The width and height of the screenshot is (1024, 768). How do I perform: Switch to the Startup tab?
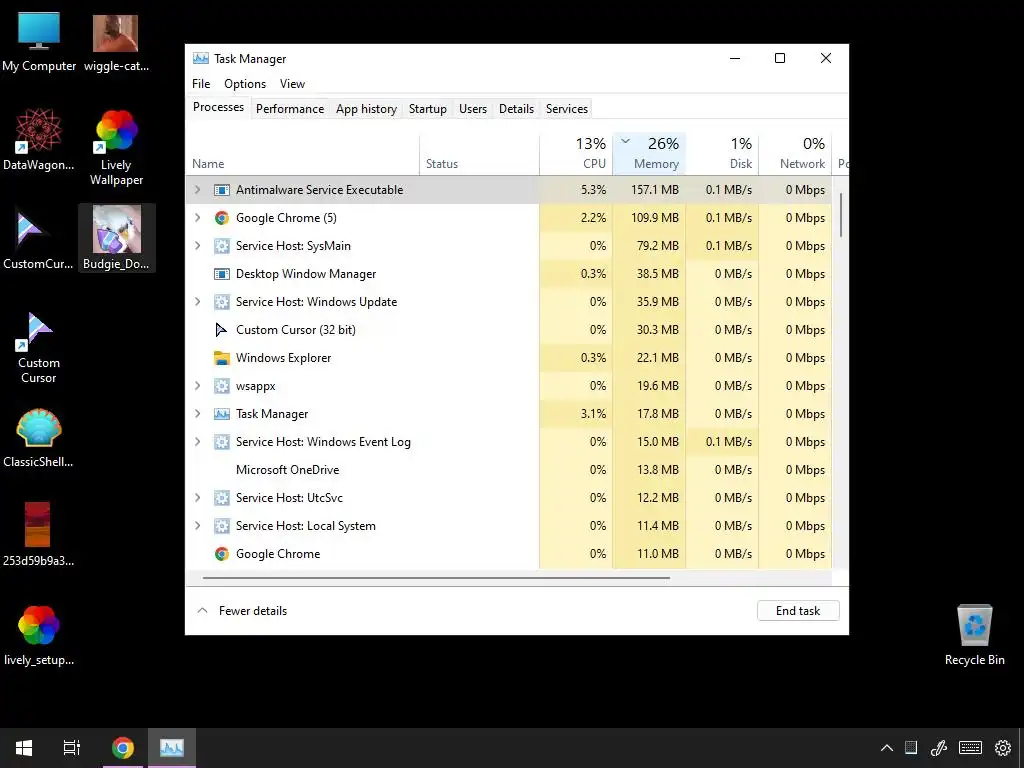coord(428,109)
